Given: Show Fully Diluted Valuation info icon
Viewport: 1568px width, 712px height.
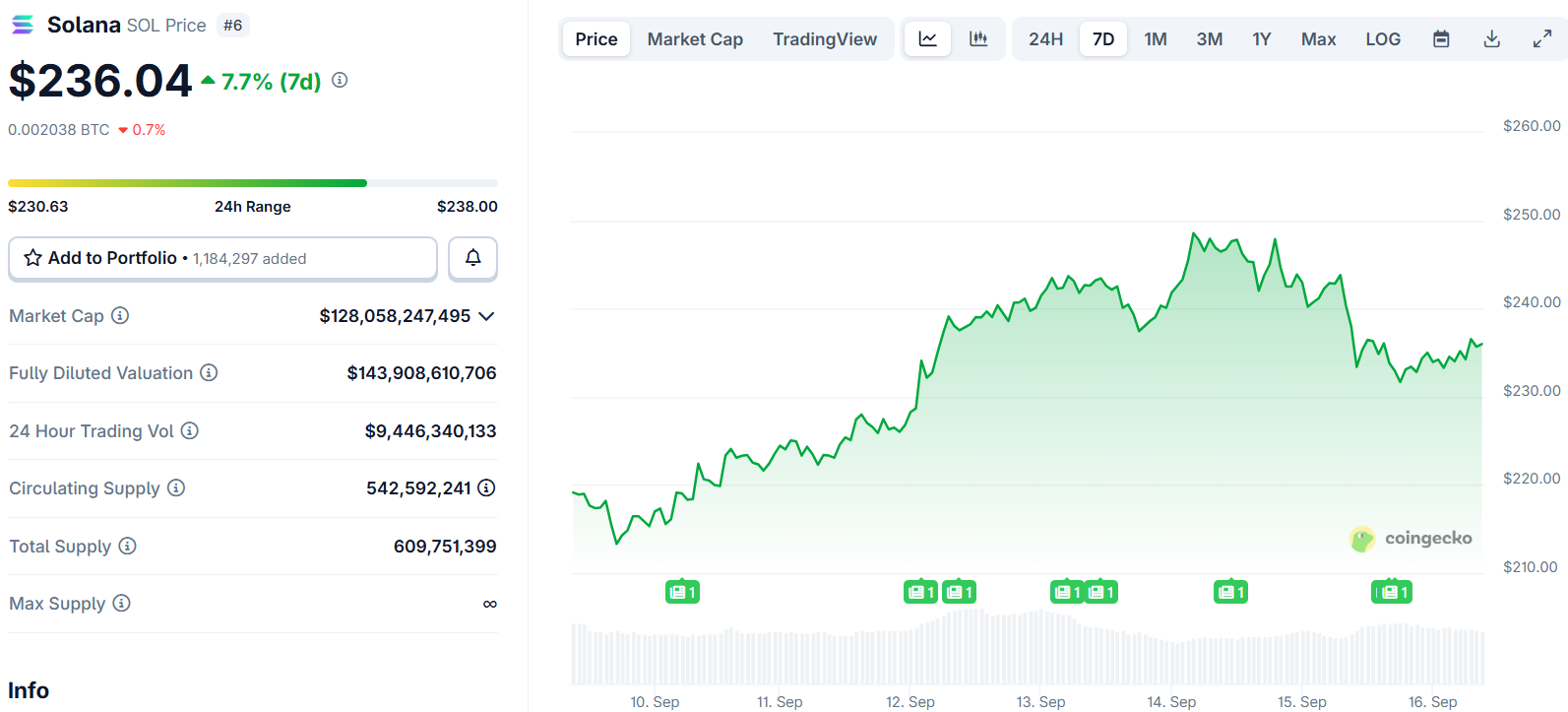Looking at the screenshot, I should [x=209, y=372].
